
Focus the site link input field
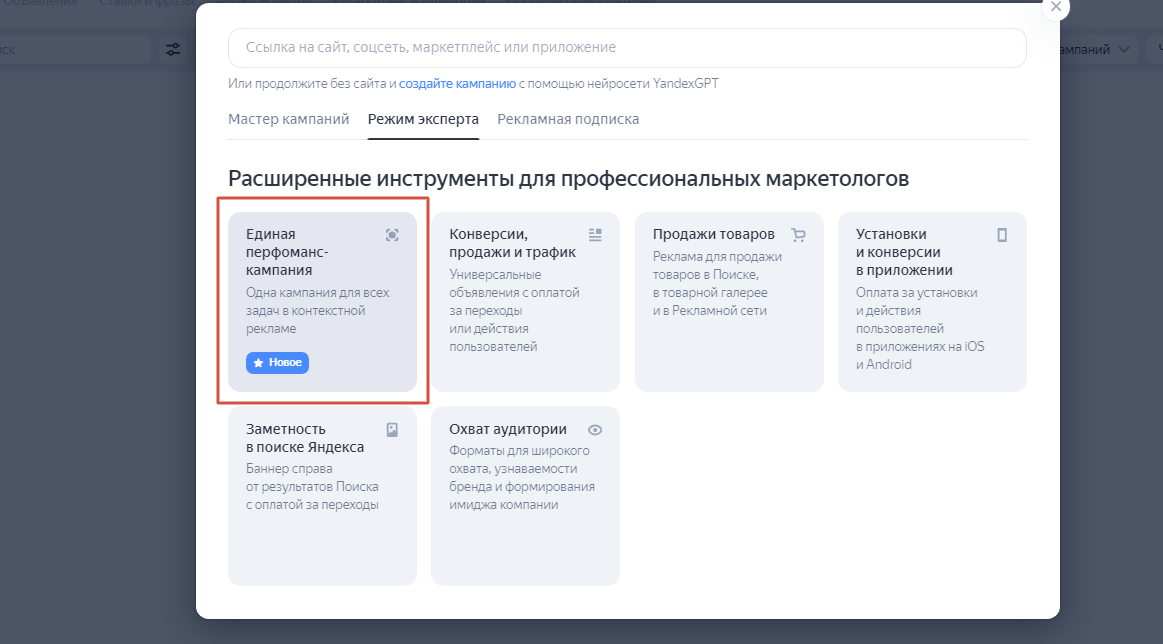627,48
